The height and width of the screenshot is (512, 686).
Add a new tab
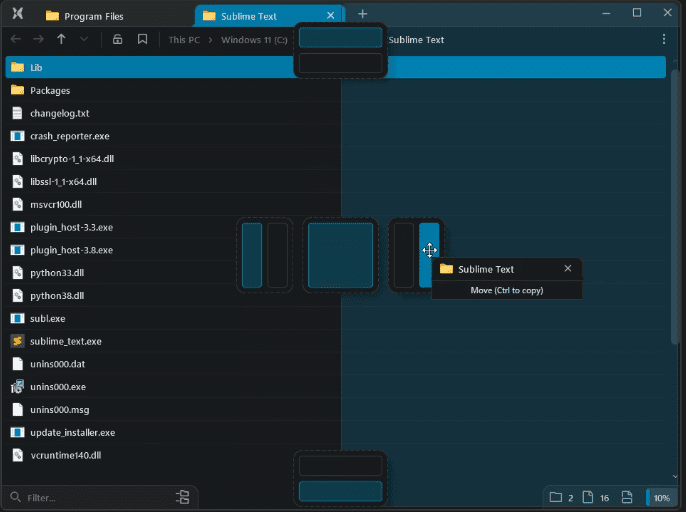pyautogui.click(x=362, y=14)
